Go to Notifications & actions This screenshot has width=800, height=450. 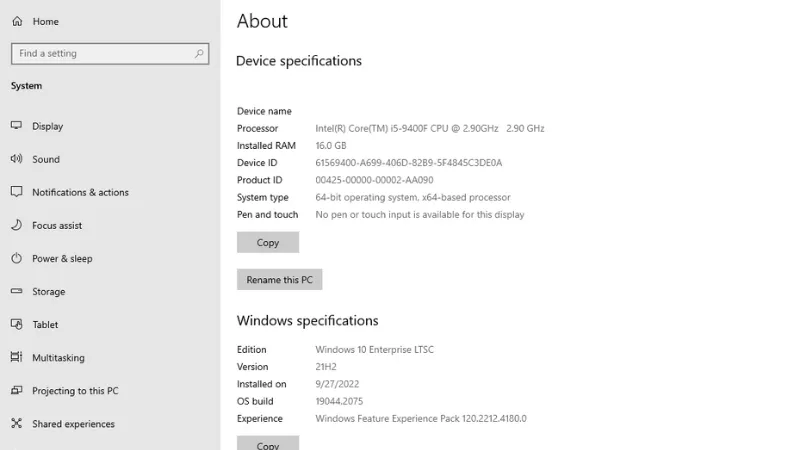[80, 192]
